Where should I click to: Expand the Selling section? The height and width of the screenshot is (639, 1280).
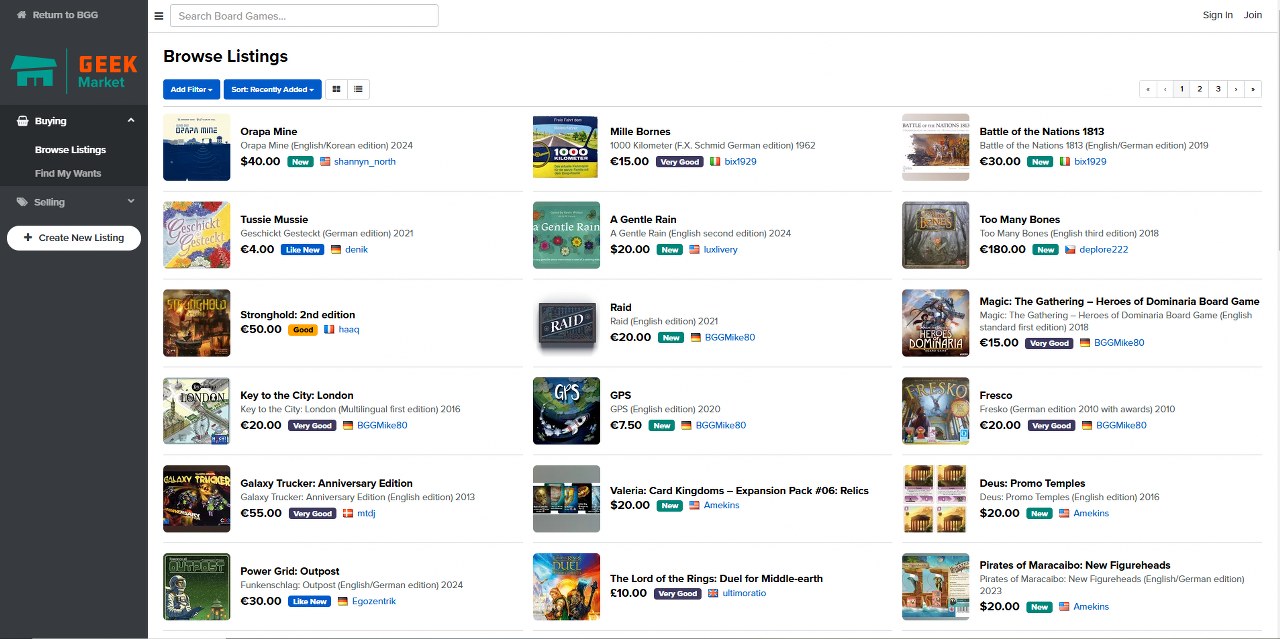(131, 202)
